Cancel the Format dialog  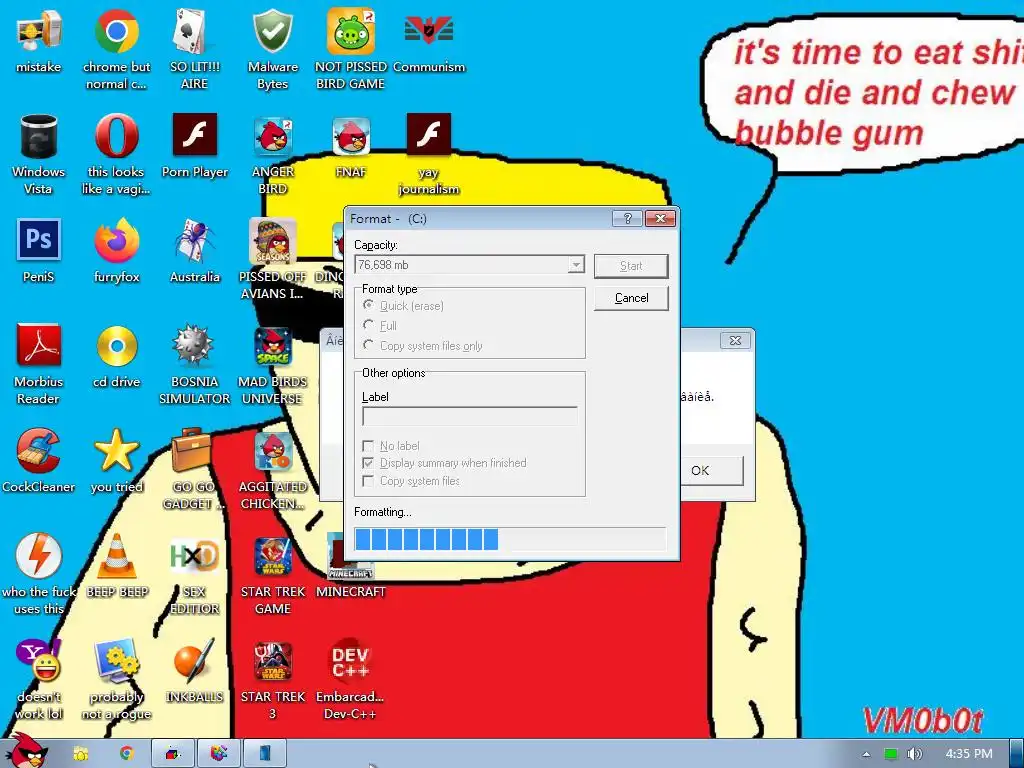pos(631,298)
